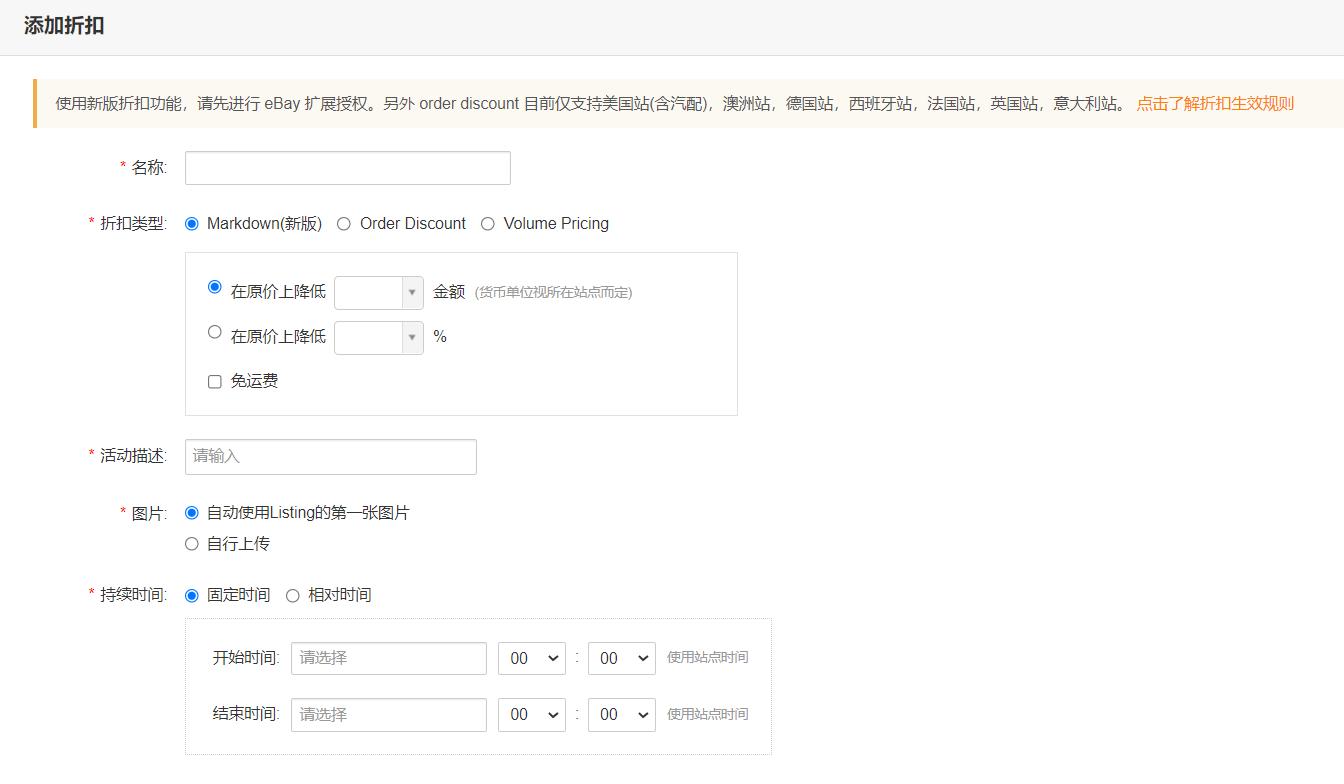Select the 自行上传 image option
The height and width of the screenshot is (784, 1344).
coord(191,543)
